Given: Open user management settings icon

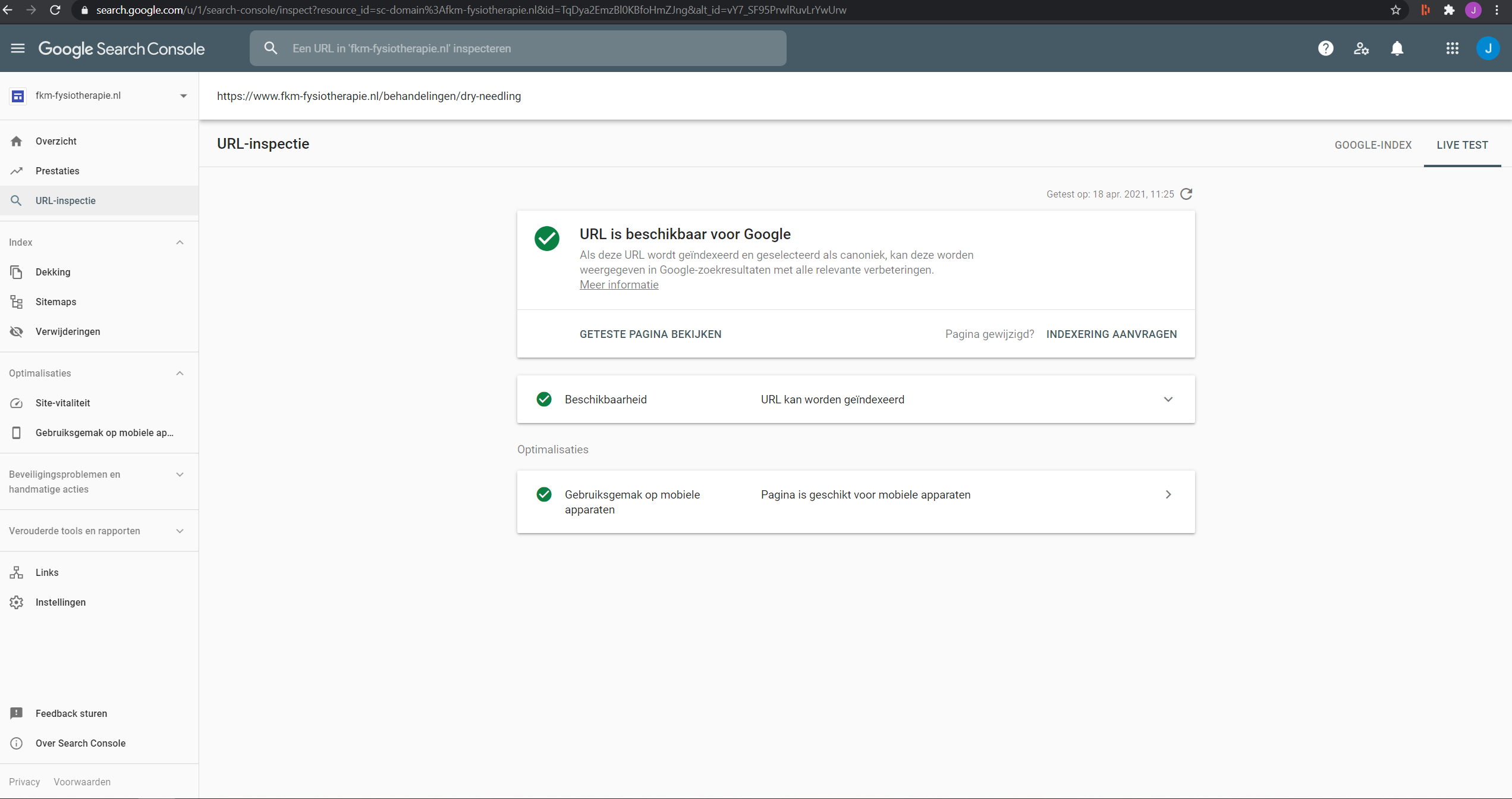Looking at the screenshot, I should point(1361,48).
